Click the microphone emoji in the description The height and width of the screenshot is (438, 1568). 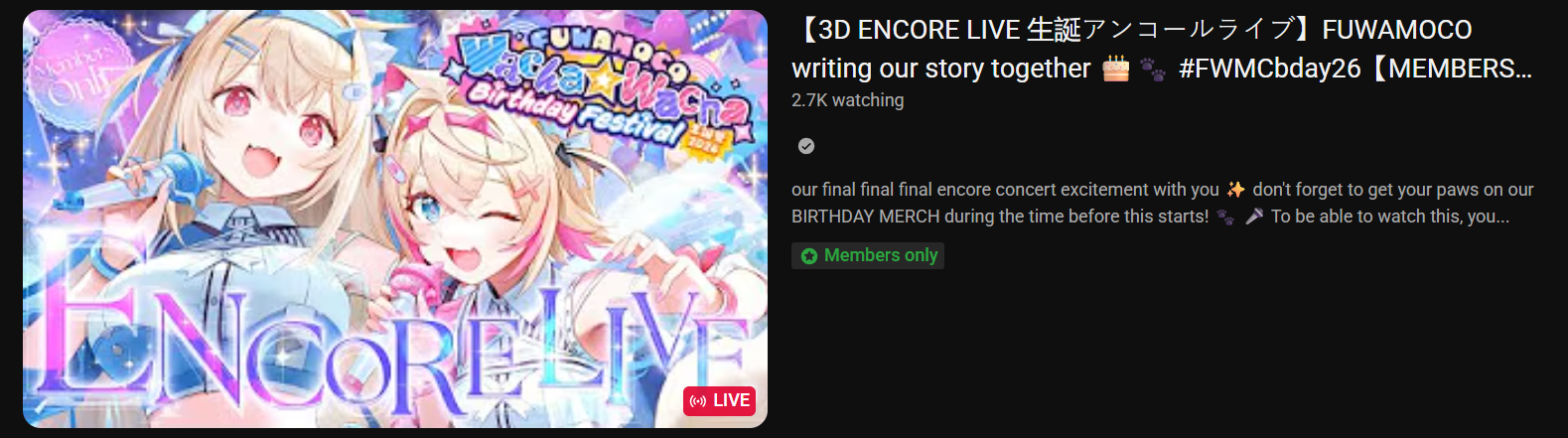coord(1254,217)
